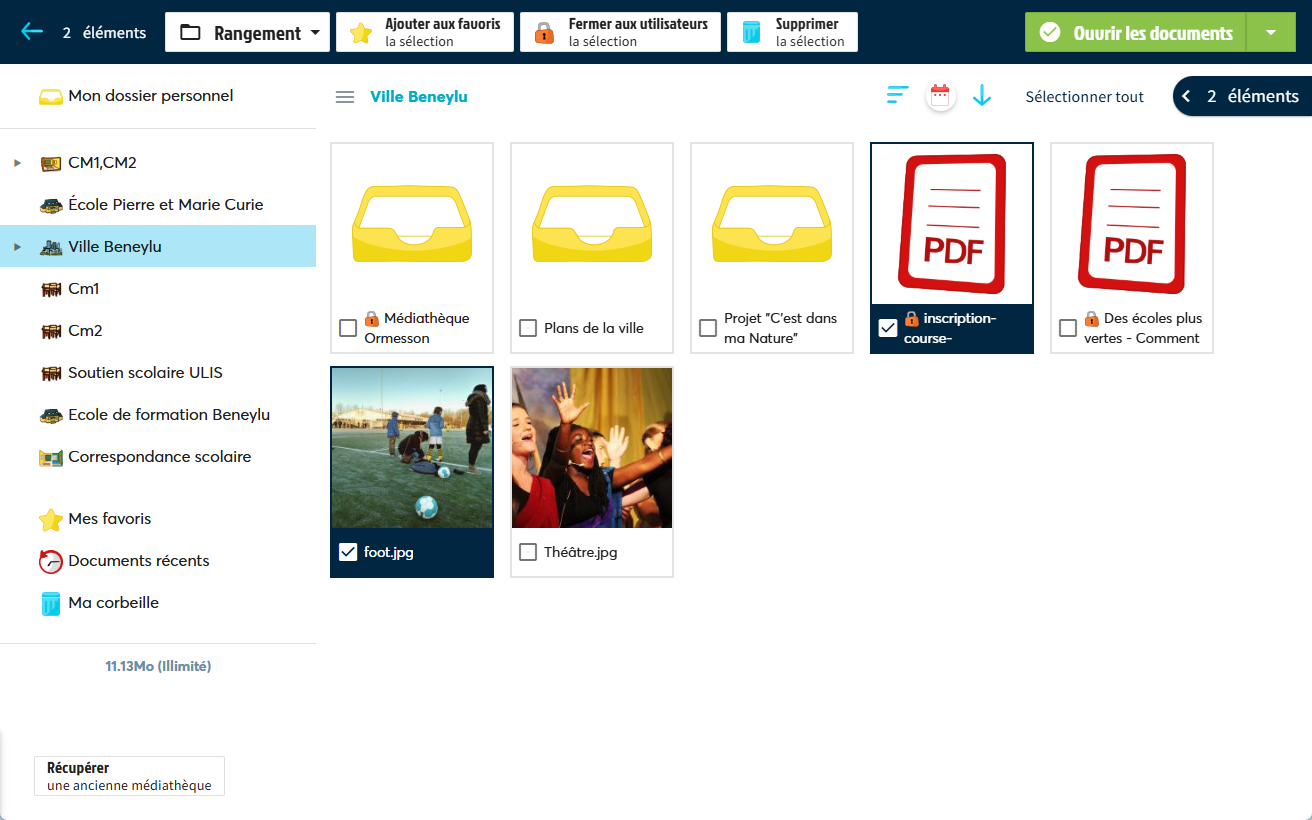Viewport: 1312px width, 820px height.
Task: Expand the CM1,CM2 tree arrow
Action: [x=17, y=163]
